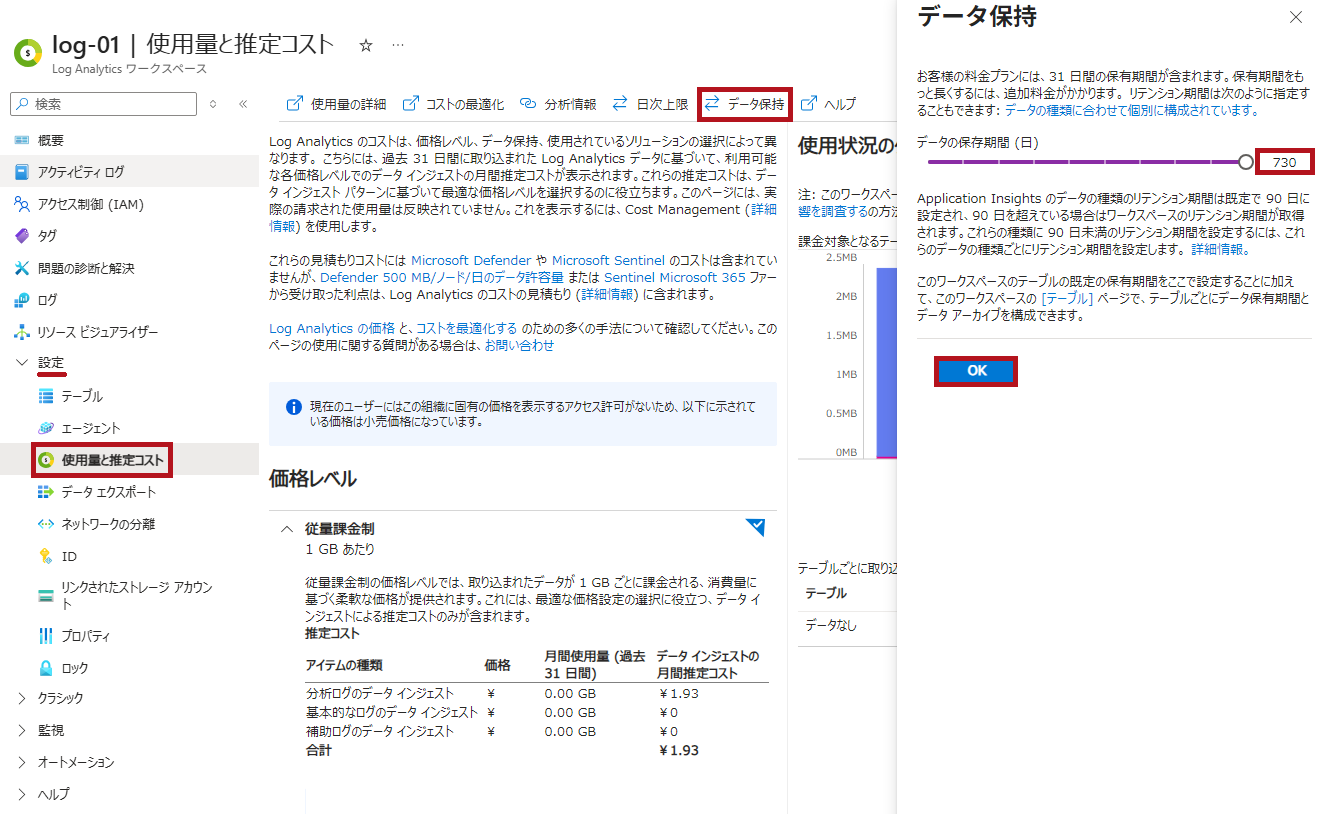
Task: Collapse the 設定 section
Action: (23, 362)
